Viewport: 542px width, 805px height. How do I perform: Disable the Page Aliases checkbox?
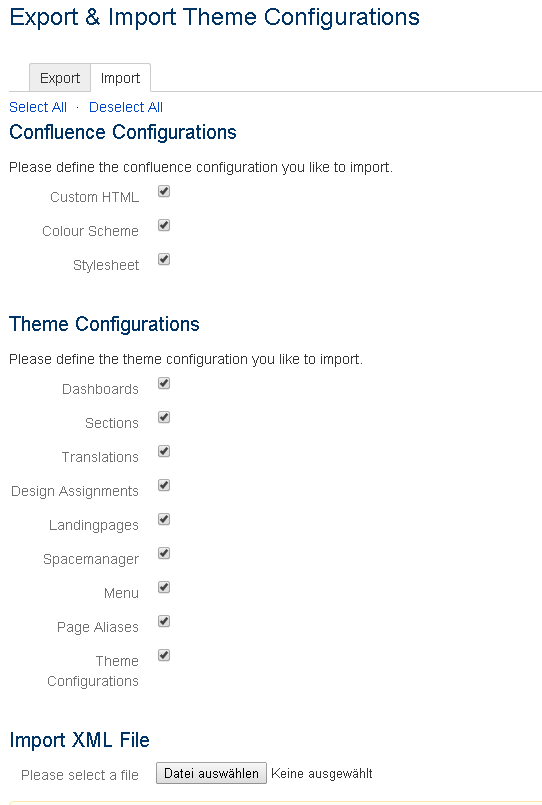point(164,621)
